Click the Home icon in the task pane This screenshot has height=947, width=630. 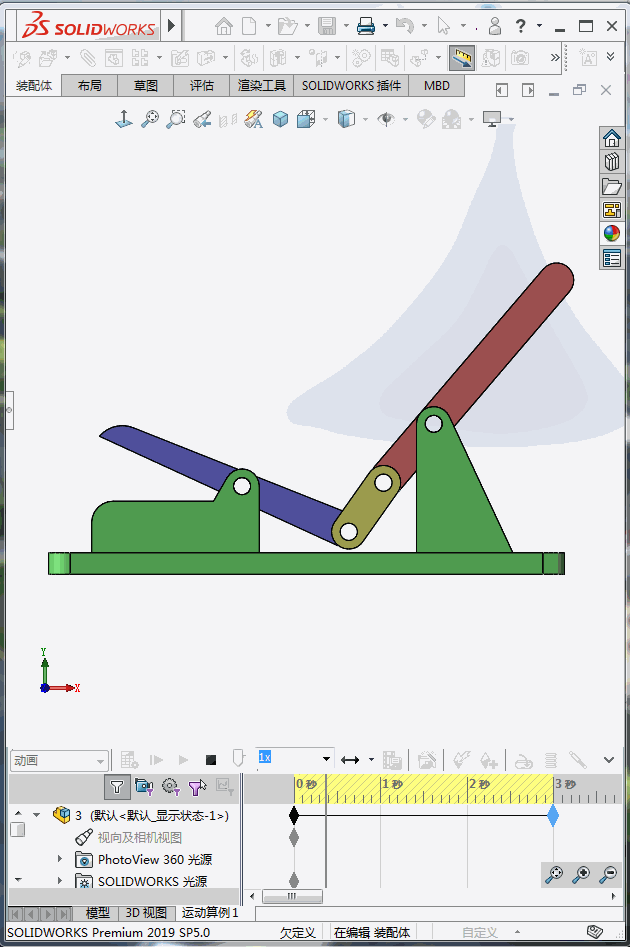(611, 138)
